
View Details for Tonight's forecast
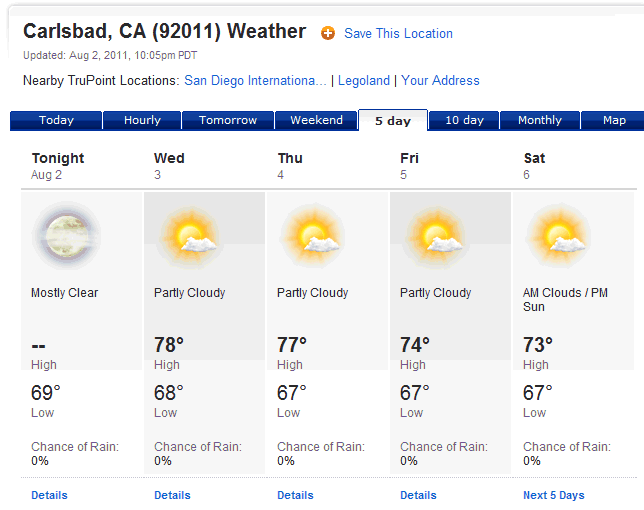(49, 495)
